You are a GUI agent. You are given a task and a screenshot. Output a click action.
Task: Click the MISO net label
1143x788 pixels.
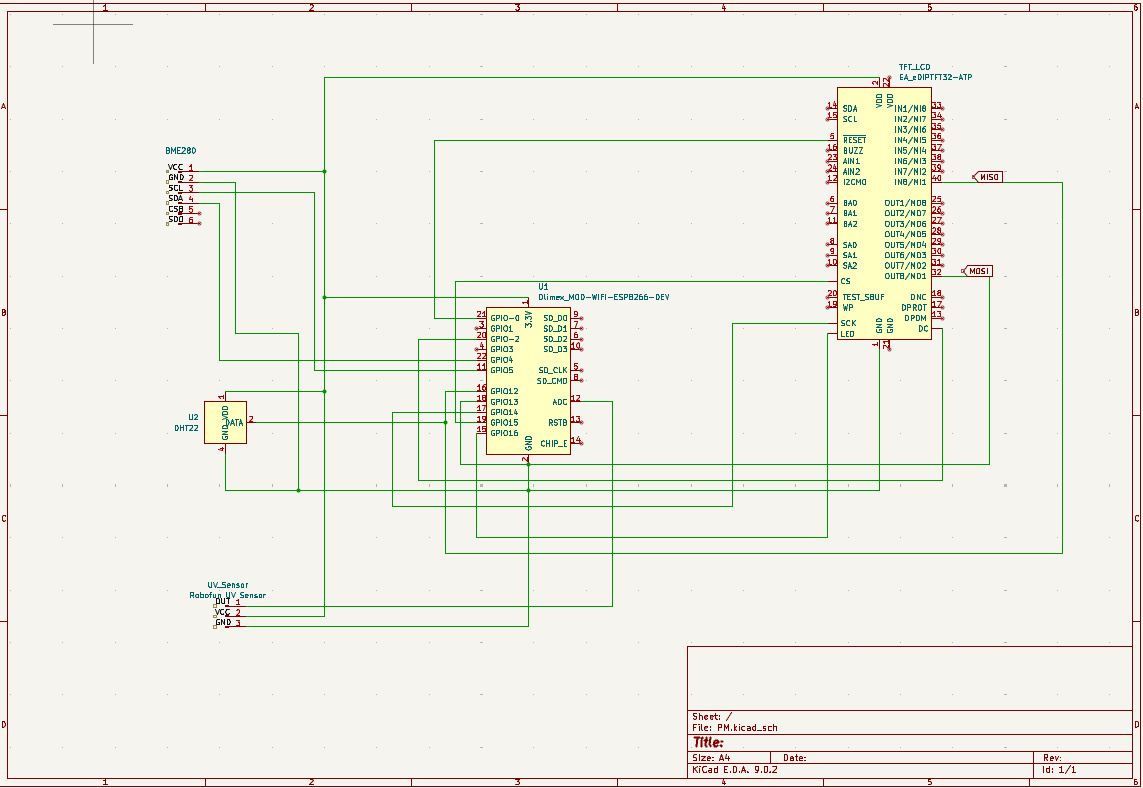(x=988, y=175)
